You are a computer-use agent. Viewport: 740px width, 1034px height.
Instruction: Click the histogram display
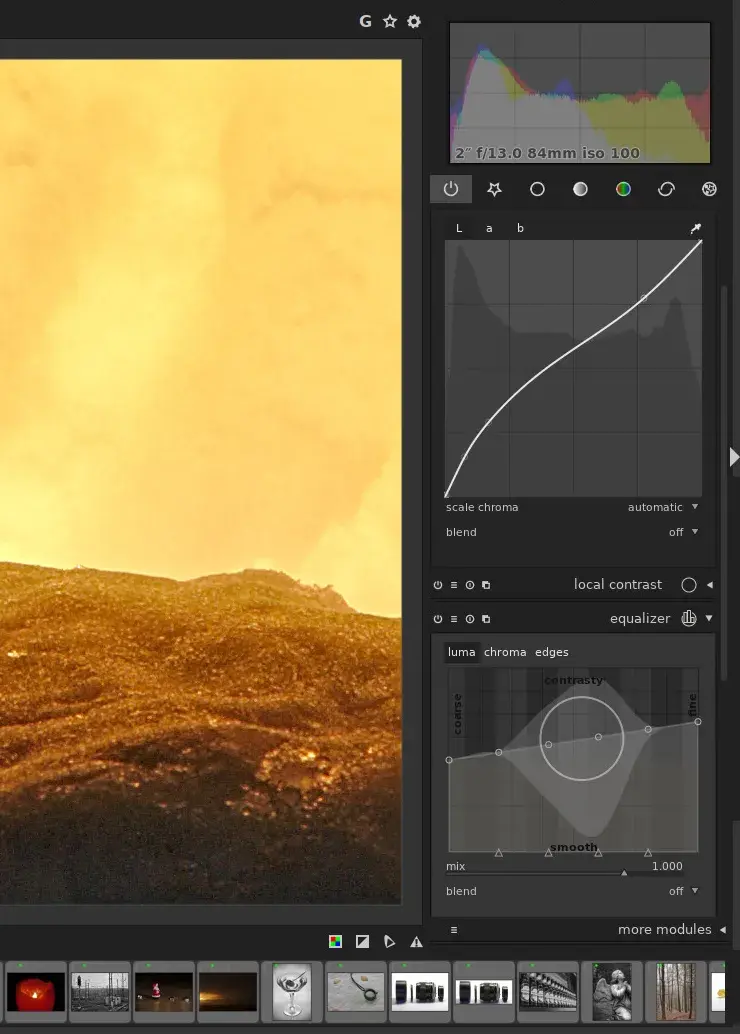click(x=580, y=93)
